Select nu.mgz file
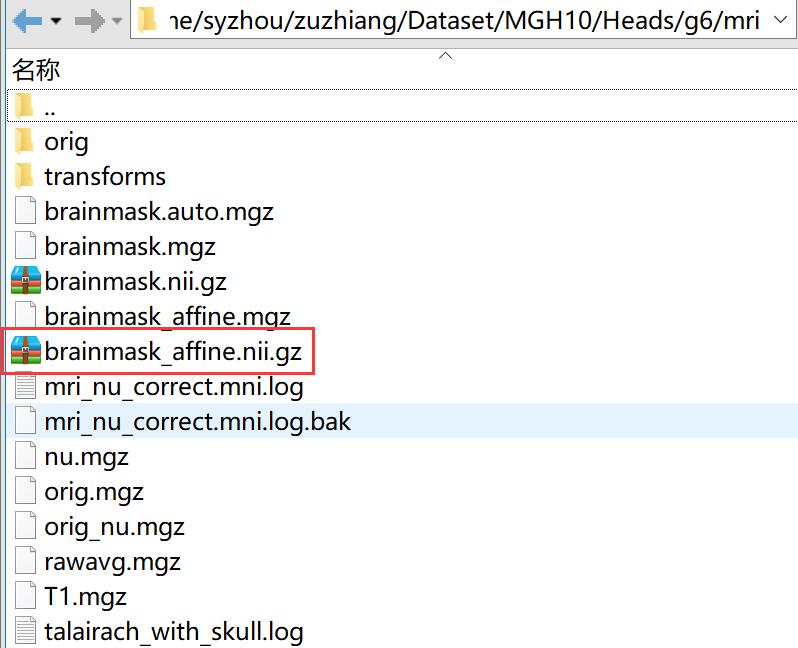 [87, 457]
